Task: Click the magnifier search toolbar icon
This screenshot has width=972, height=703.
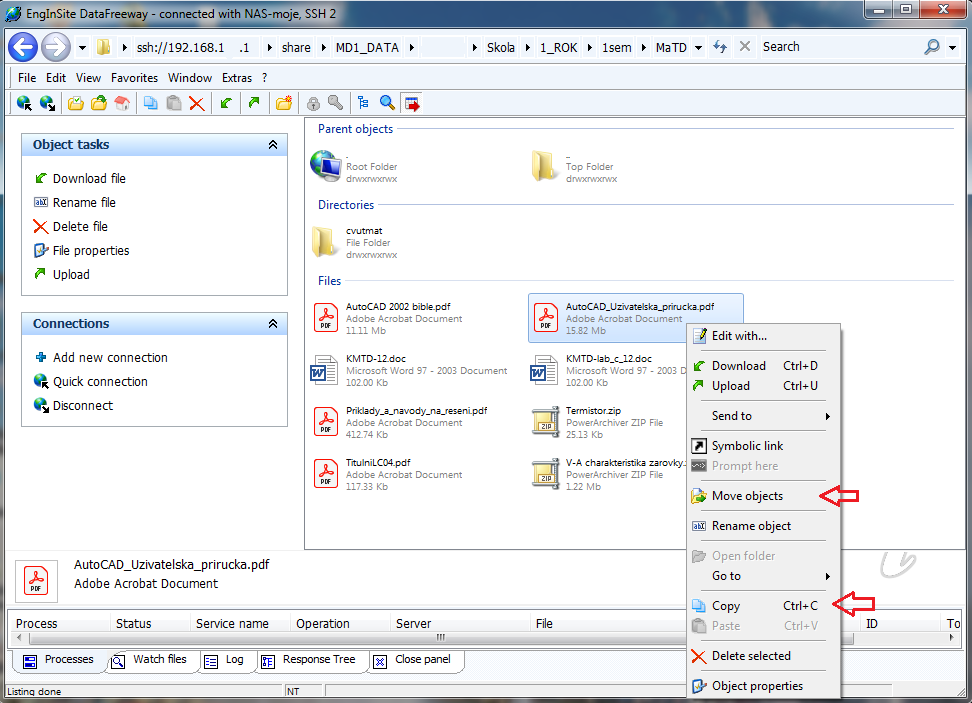Action: pyautogui.click(x=387, y=103)
